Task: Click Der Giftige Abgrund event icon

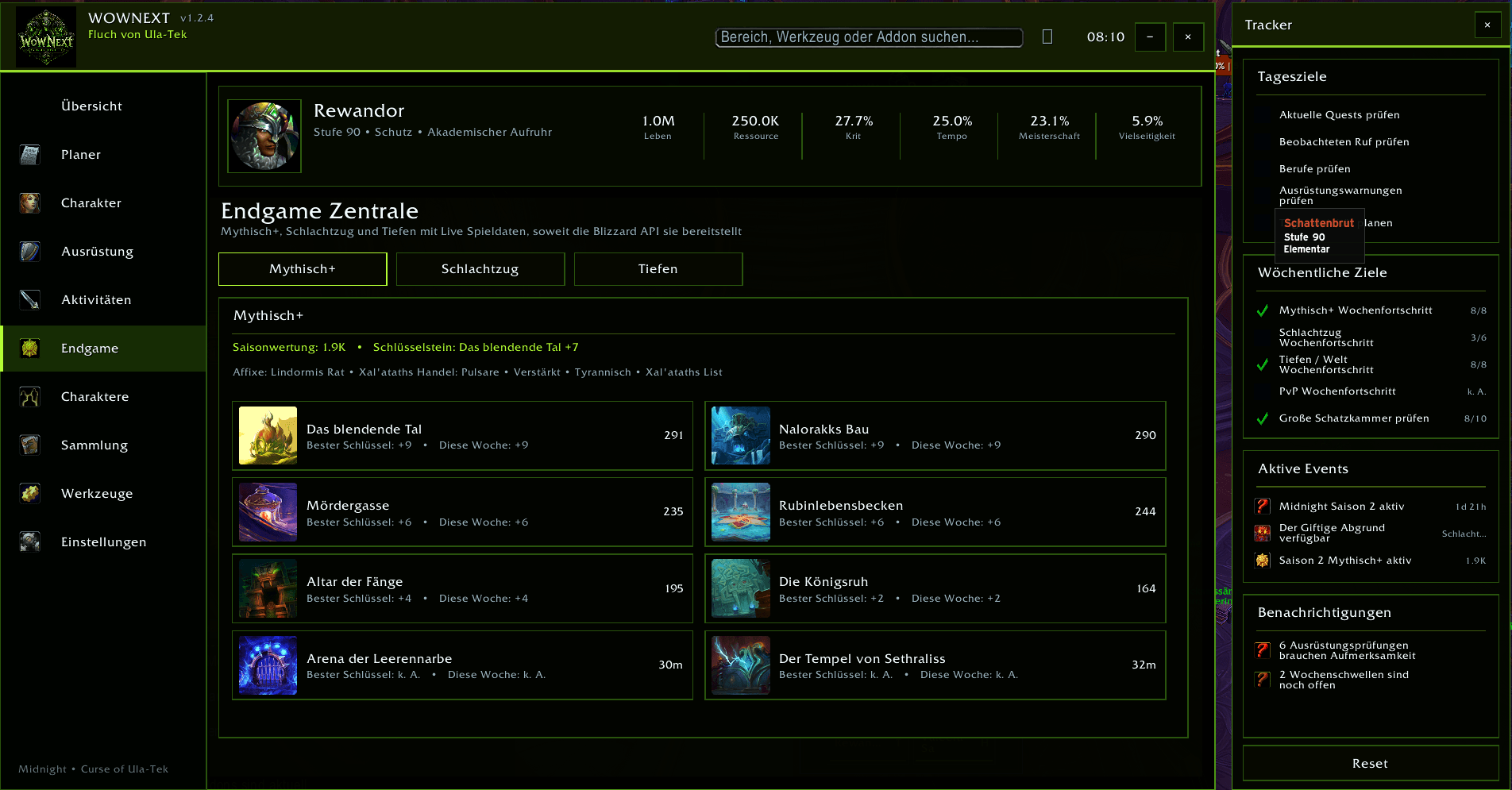Action: (x=1263, y=534)
